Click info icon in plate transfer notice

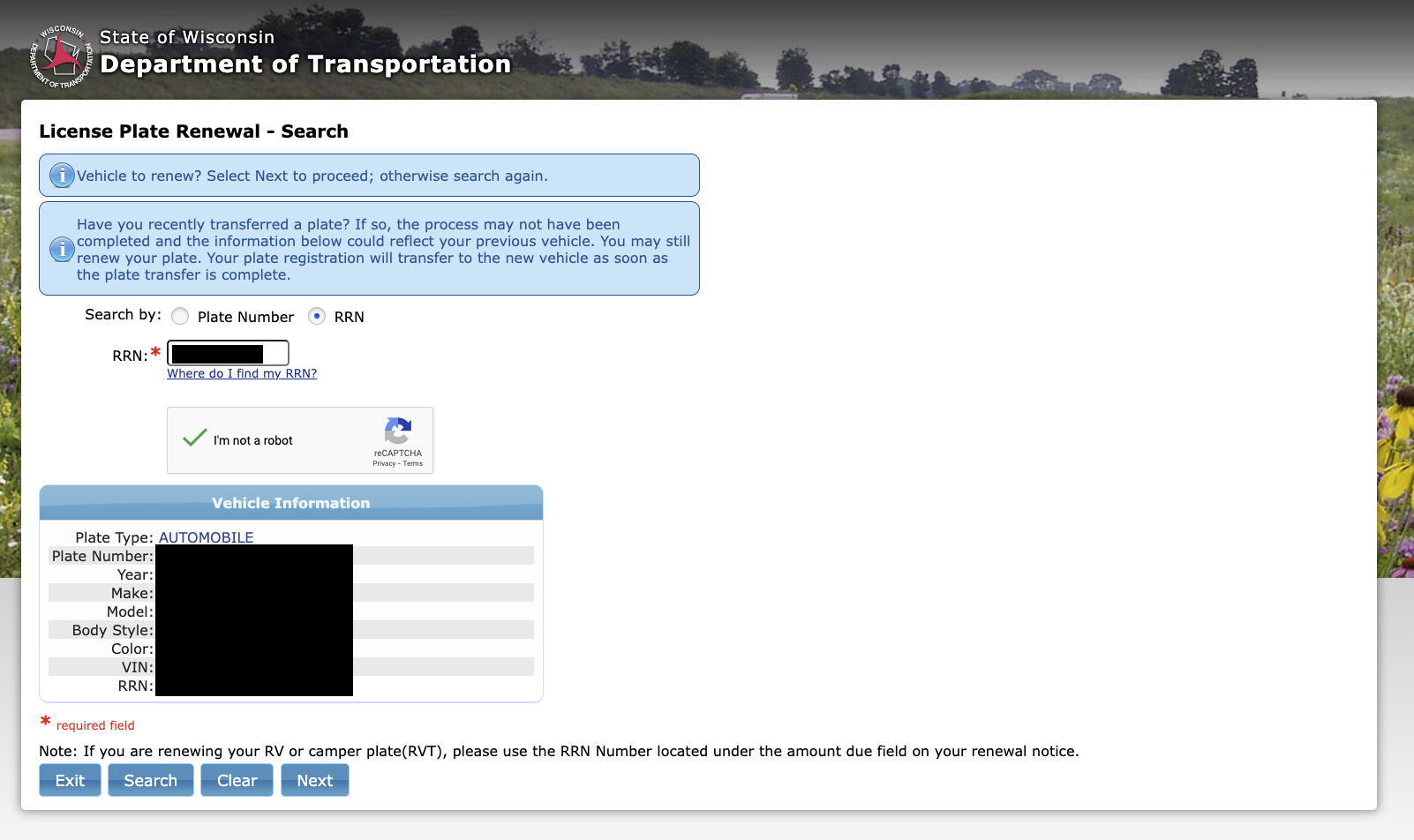pos(62,250)
